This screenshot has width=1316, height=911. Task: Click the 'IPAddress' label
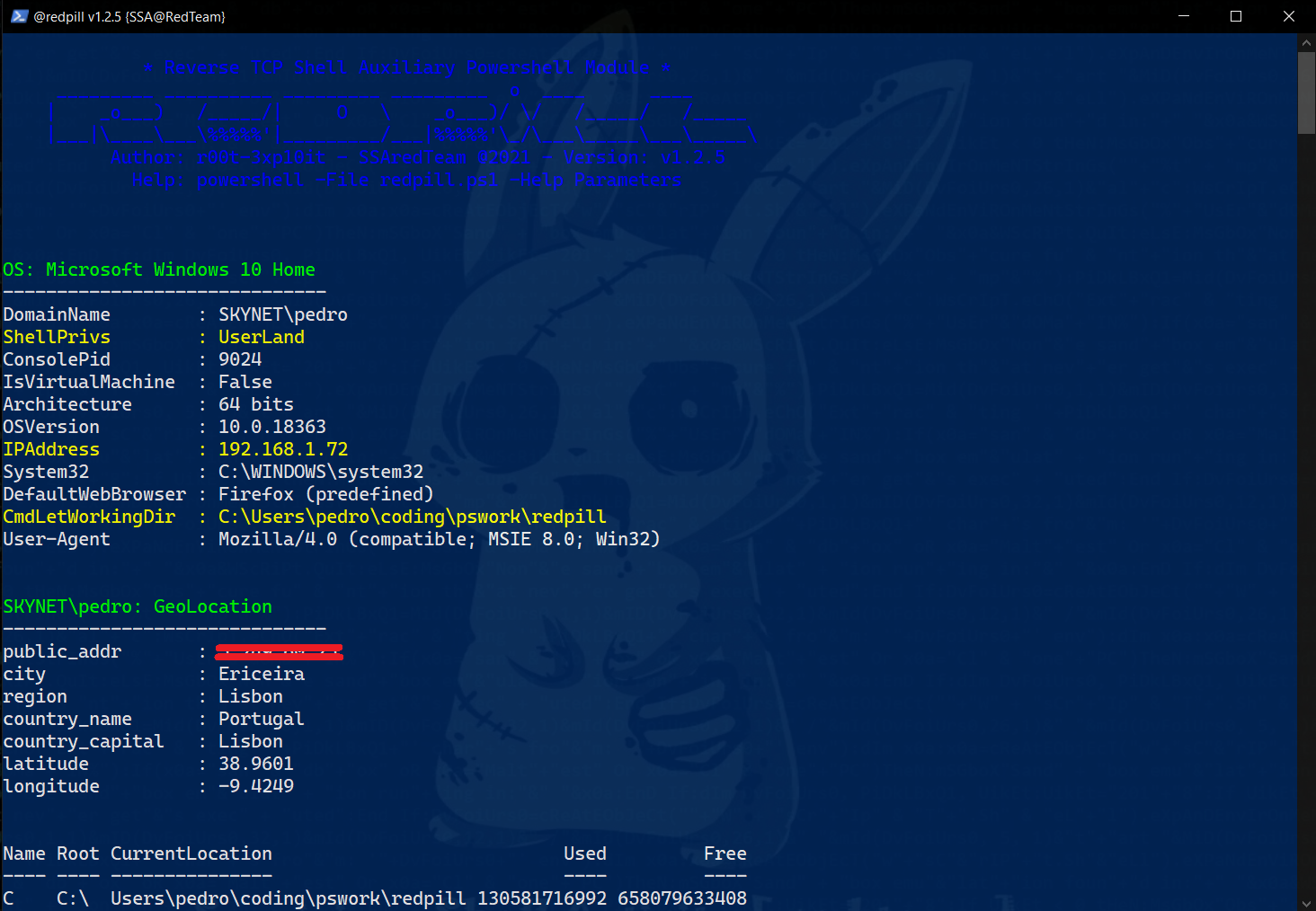pyautogui.click(x=51, y=449)
